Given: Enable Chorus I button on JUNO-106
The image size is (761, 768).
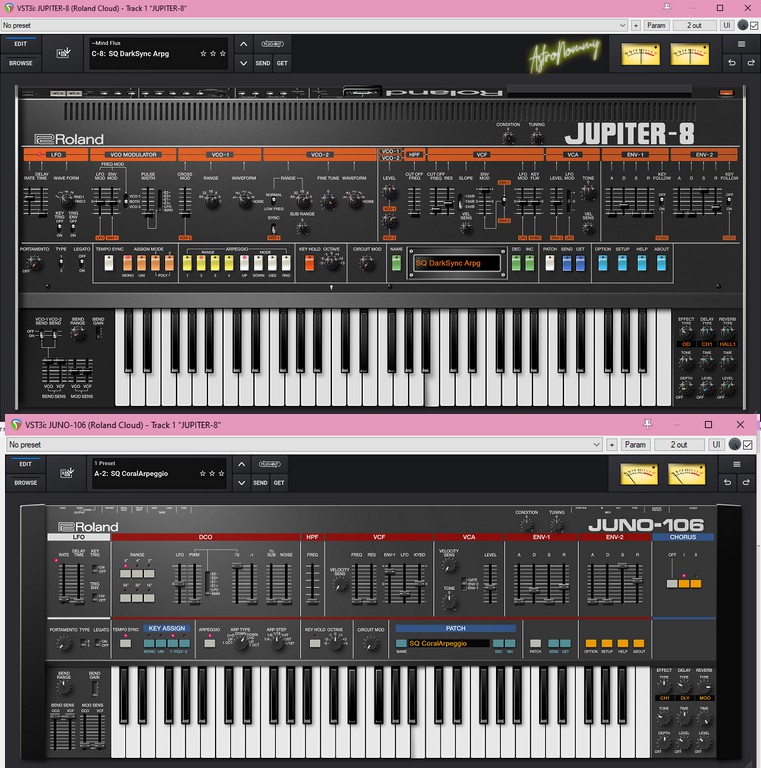Looking at the screenshot, I should pos(684,583).
